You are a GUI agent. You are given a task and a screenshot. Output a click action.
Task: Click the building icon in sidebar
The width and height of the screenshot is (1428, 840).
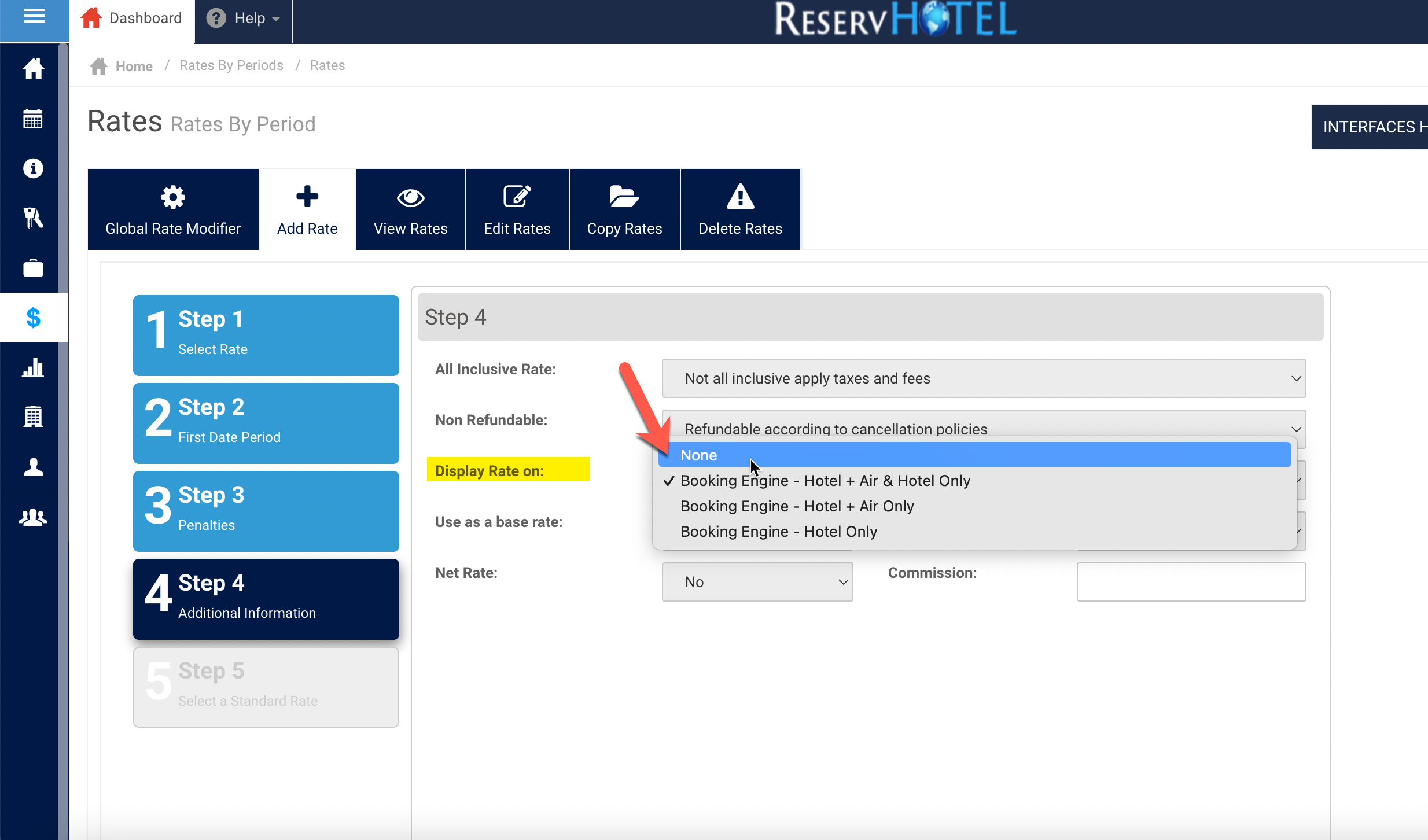pos(33,417)
